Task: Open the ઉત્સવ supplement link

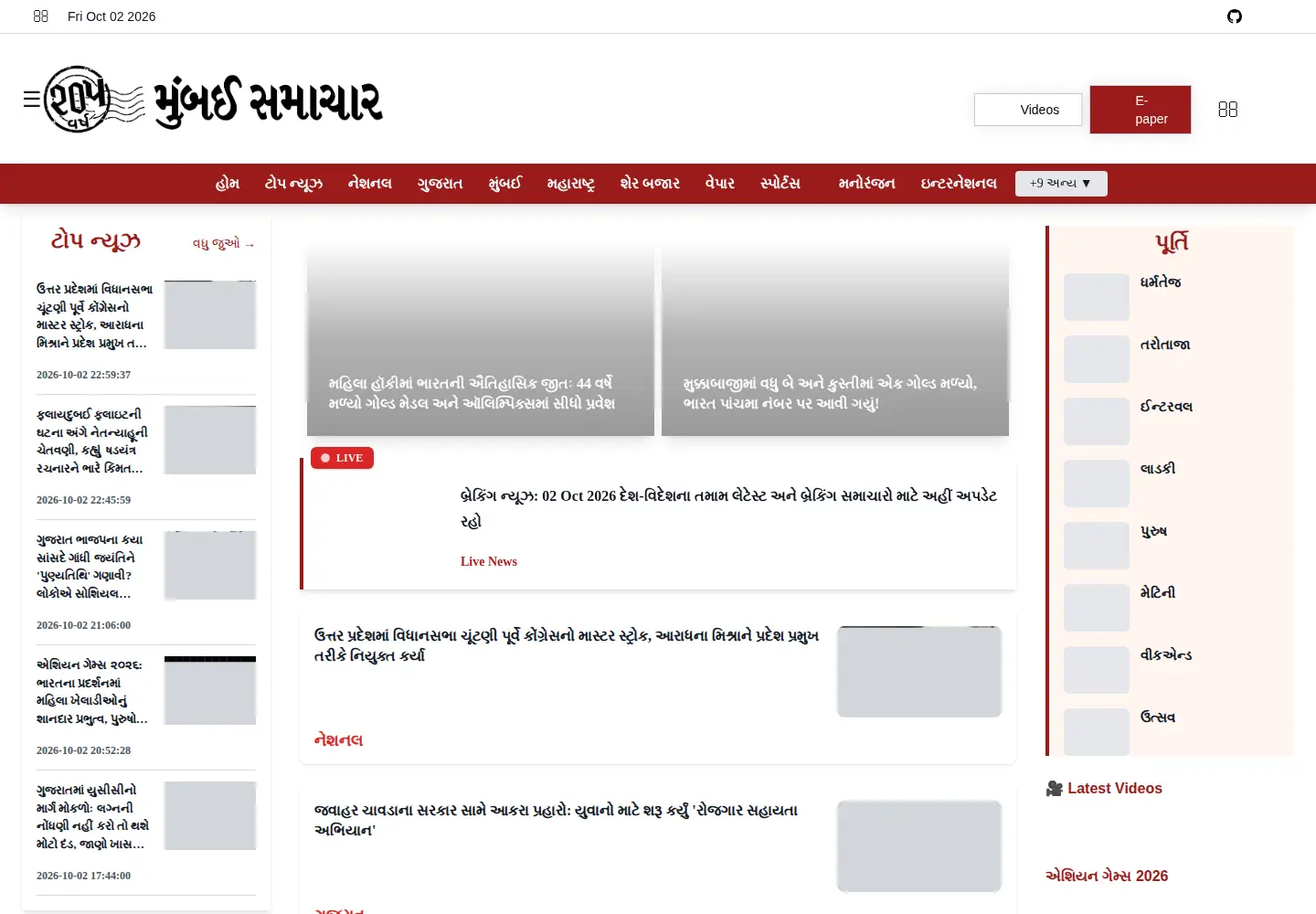Action: click(1158, 717)
